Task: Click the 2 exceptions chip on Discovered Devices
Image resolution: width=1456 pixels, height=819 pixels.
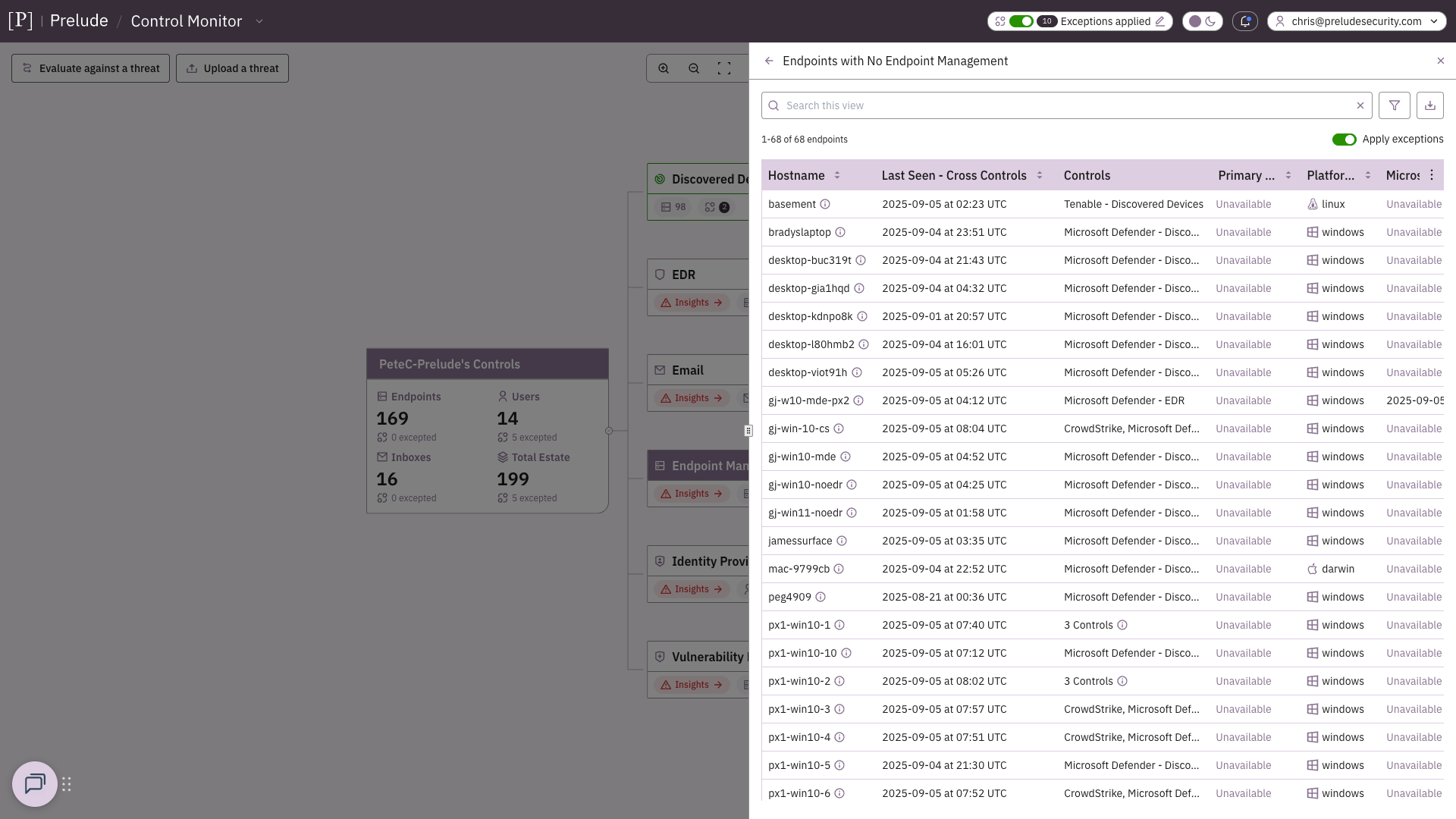Action: [x=717, y=207]
